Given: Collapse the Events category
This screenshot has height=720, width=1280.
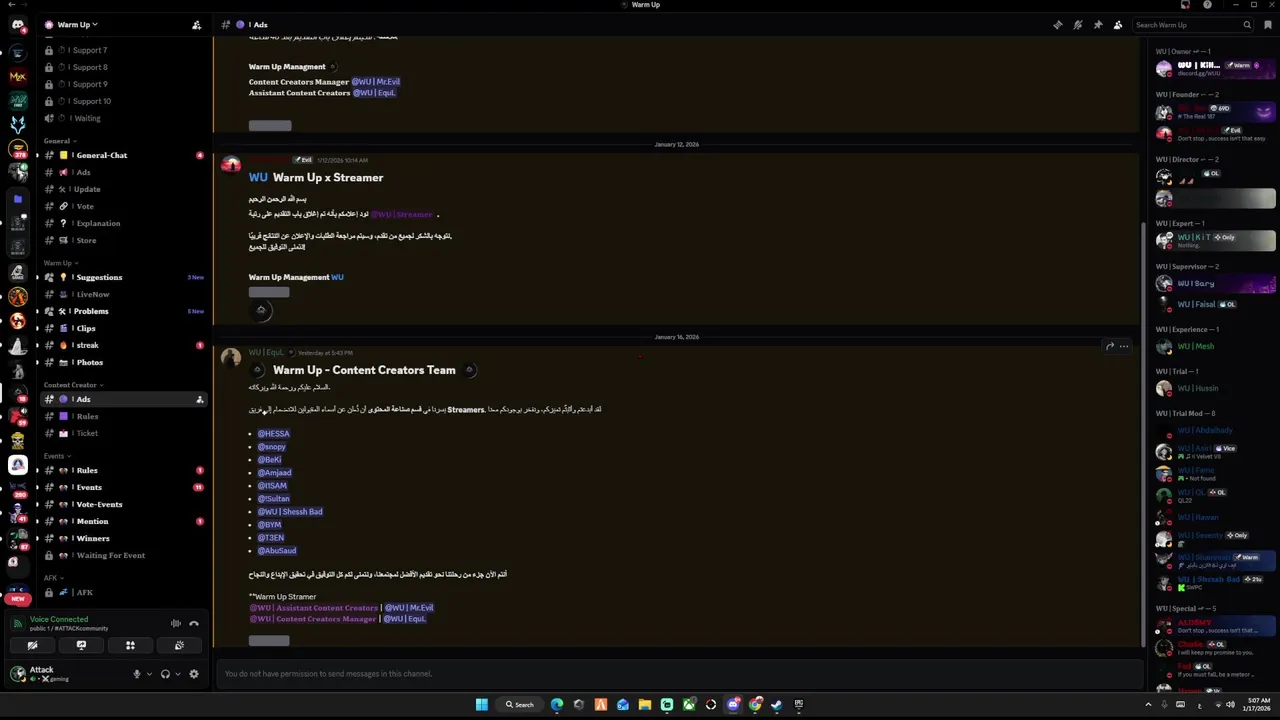Looking at the screenshot, I should [57, 456].
